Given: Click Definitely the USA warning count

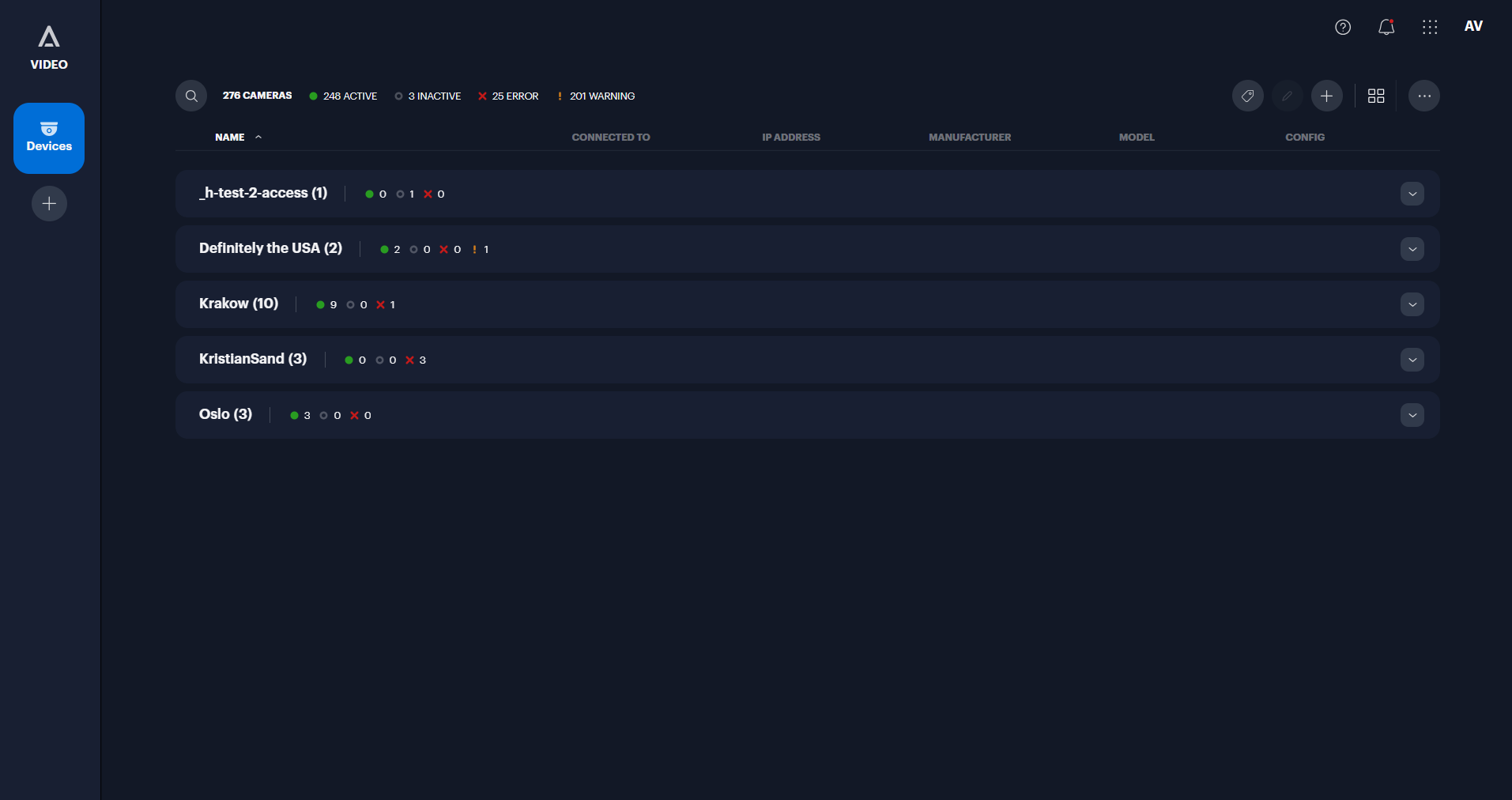Looking at the screenshot, I should (481, 249).
